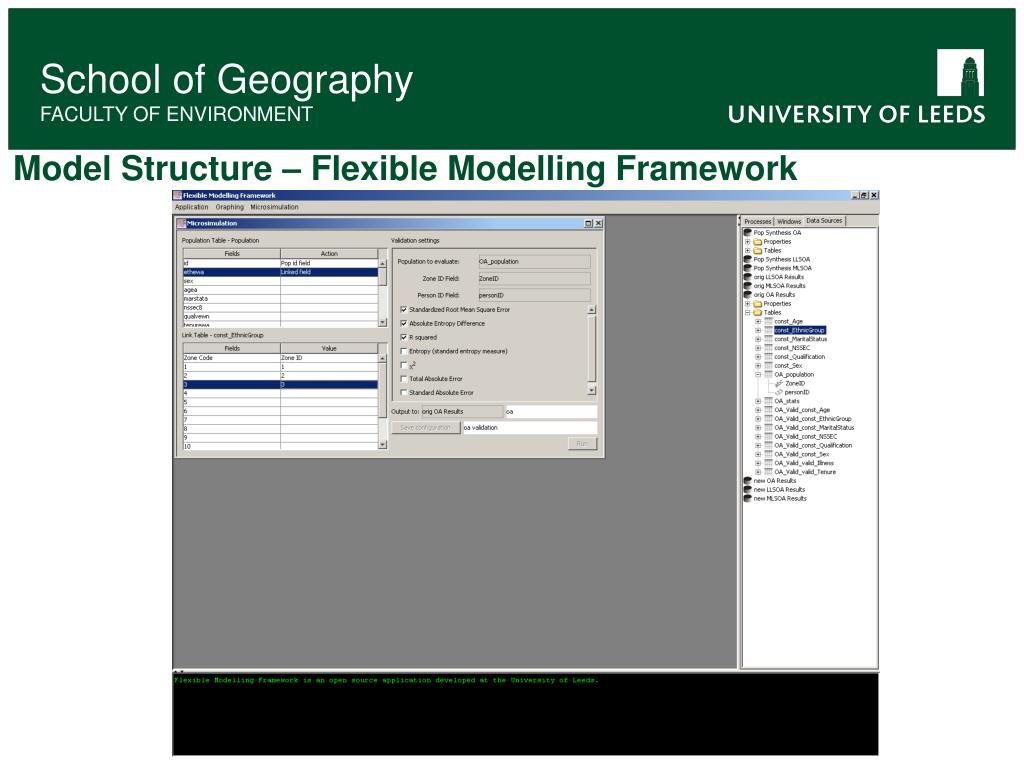Screen dimensions: 1024x768
Task: Click the validation measures list scroll-down arrow
Action: [x=592, y=391]
